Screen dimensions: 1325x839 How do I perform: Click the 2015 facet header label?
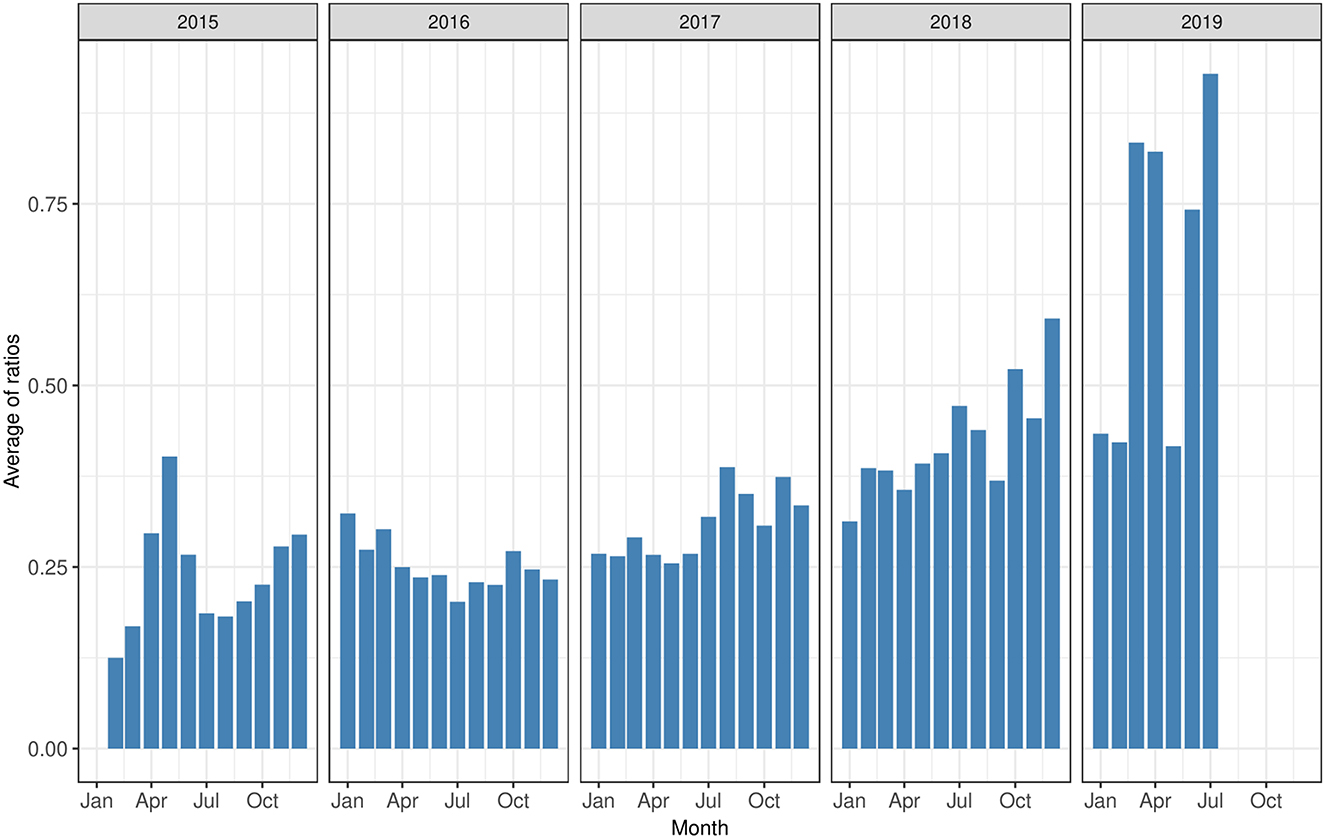tap(199, 22)
